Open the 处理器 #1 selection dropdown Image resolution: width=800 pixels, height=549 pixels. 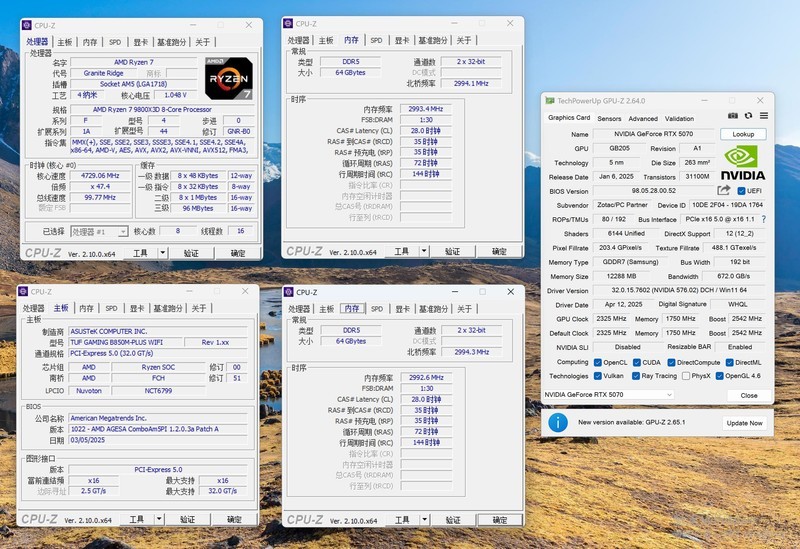(99, 232)
